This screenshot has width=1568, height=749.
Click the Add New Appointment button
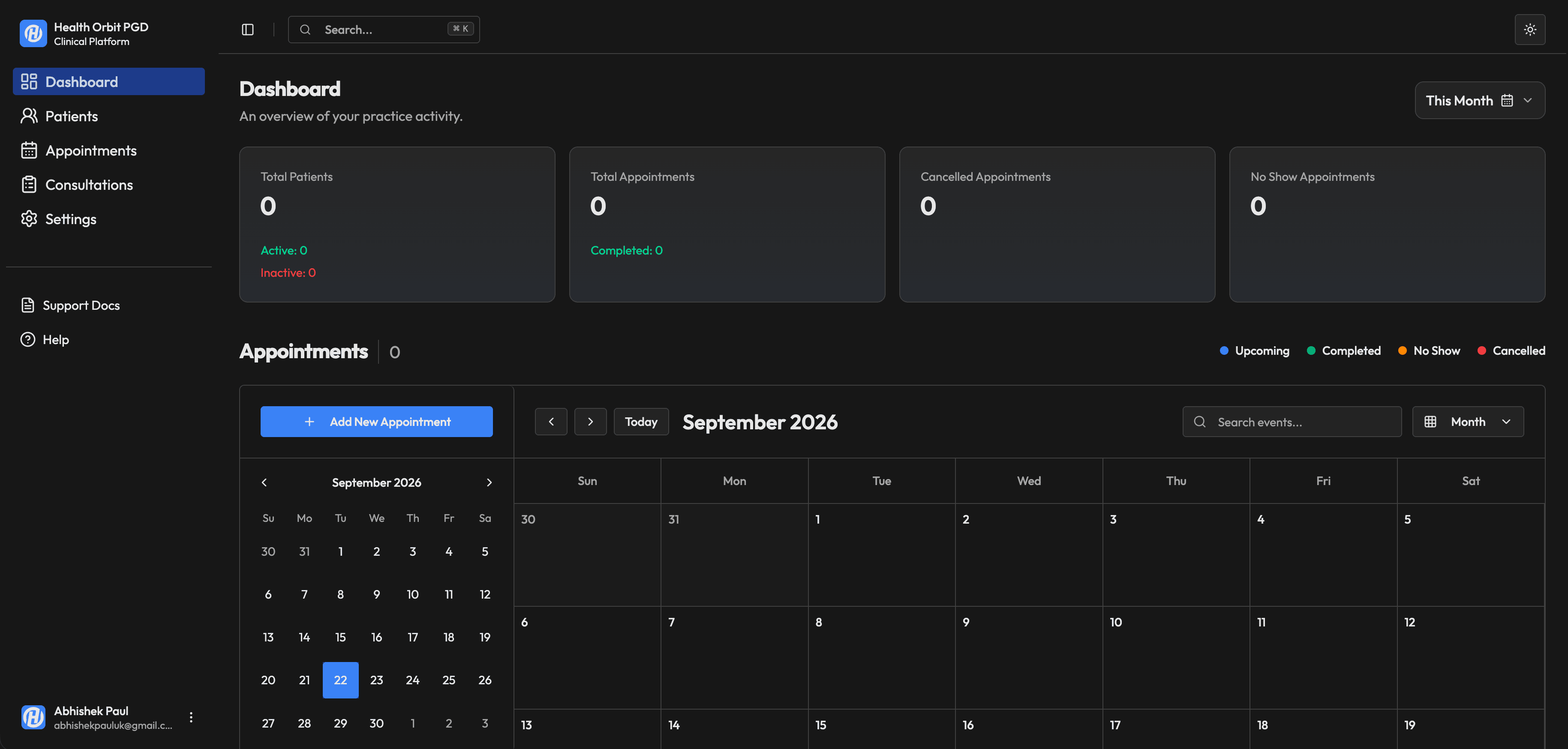pyautogui.click(x=377, y=422)
